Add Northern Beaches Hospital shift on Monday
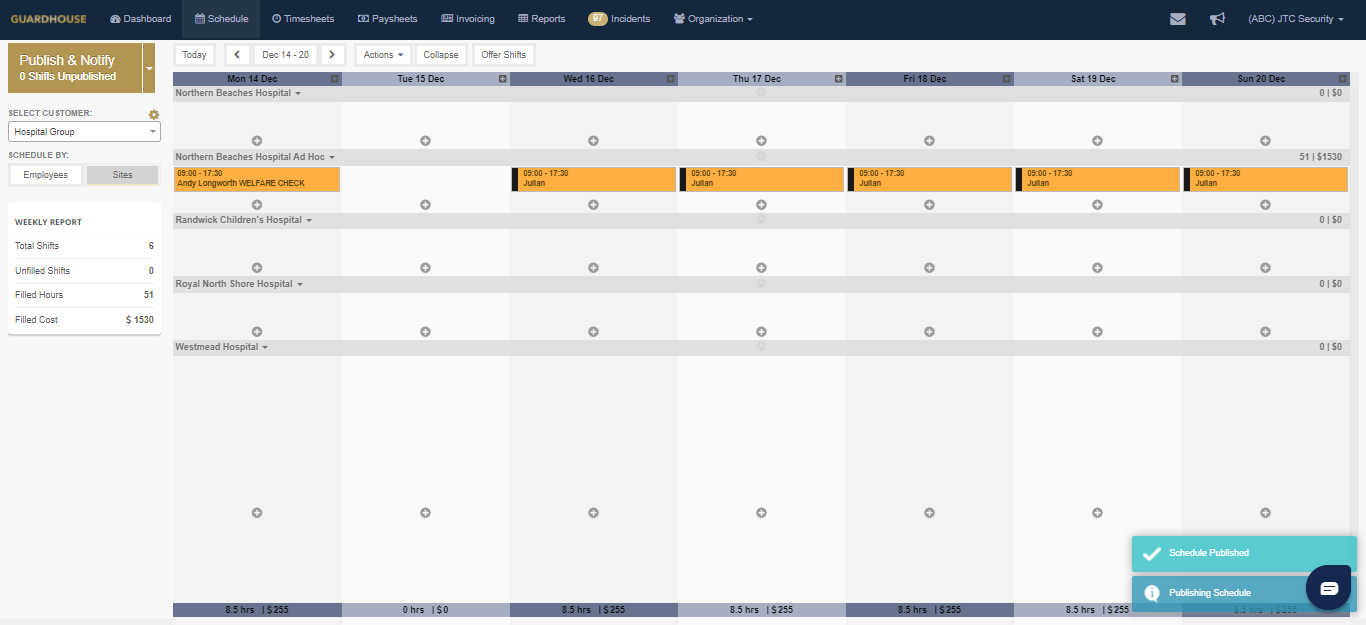The width and height of the screenshot is (1366, 625). pyautogui.click(x=257, y=141)
